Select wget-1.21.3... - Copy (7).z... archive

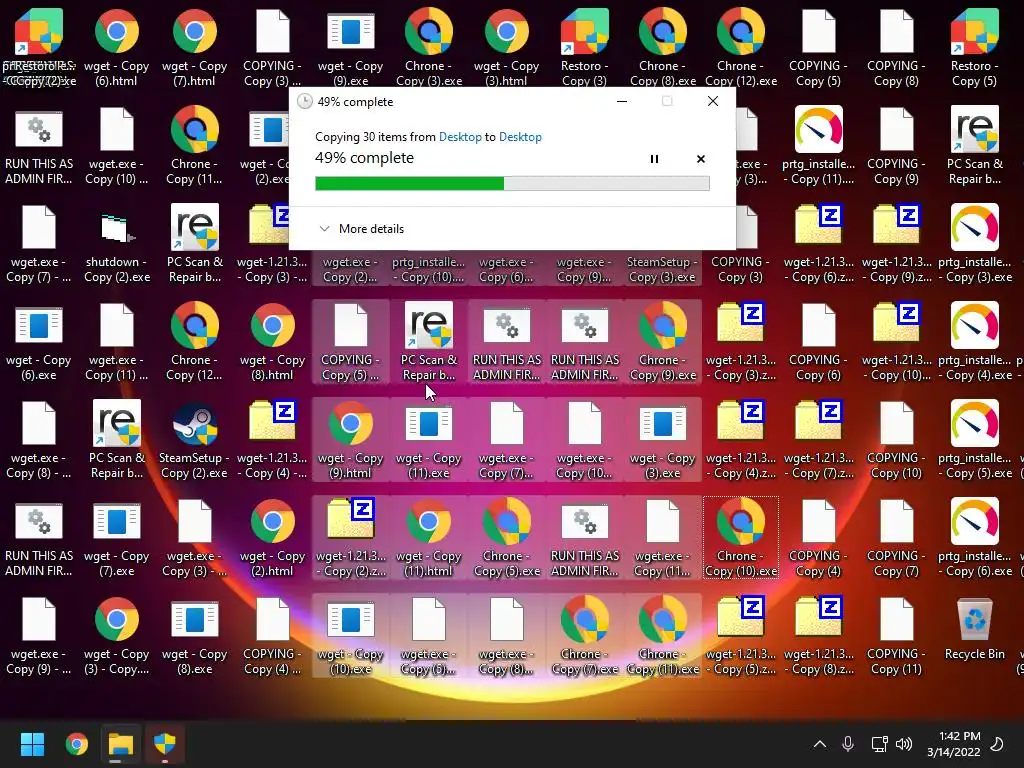(818, 440)
